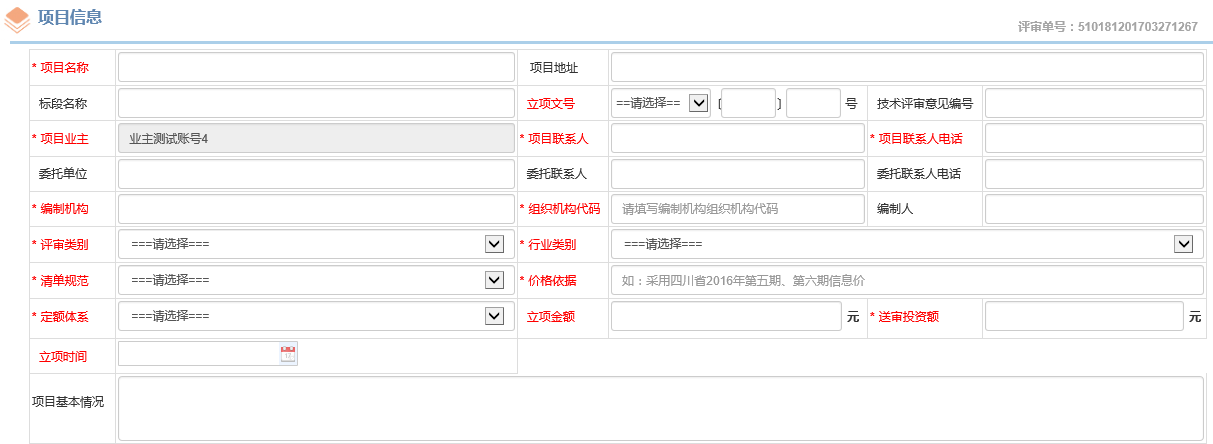The height and width of the screenshot is (444, 1213).
Task: Expand the 行业类别 dropdown list
Action: pyautogui.click(x=907, y=244)
